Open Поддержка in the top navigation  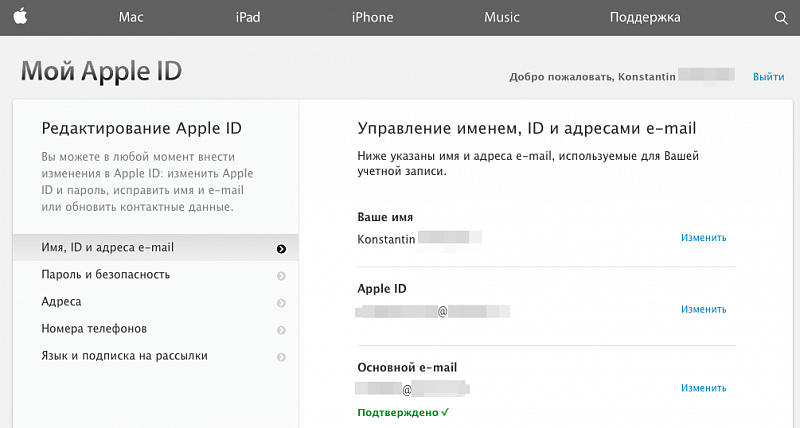644,17
